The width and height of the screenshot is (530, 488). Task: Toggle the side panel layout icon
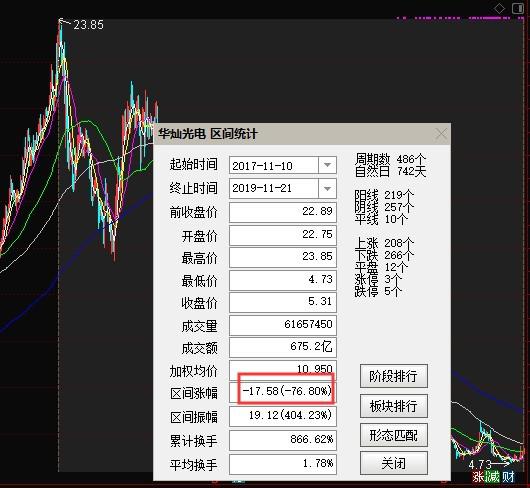coord(517,8)
